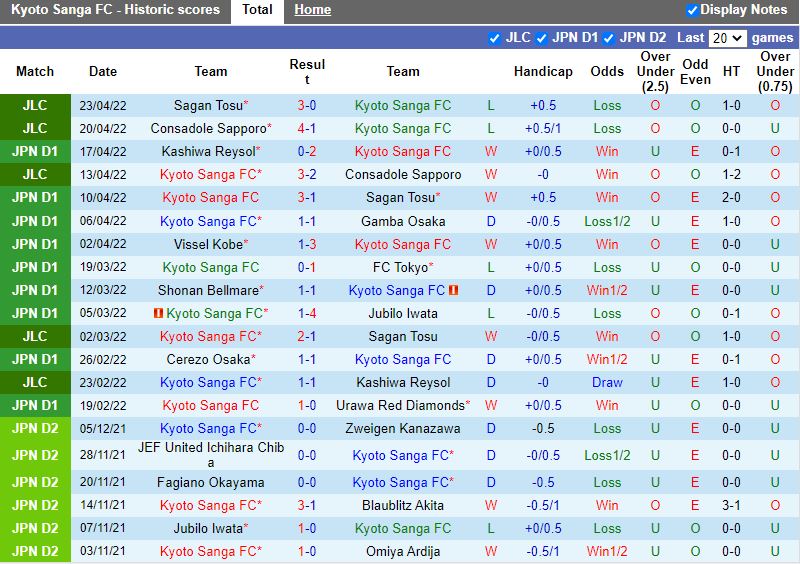
Task: Click the Kyoto Sanga FC Historic scores title
Action: 115,10
